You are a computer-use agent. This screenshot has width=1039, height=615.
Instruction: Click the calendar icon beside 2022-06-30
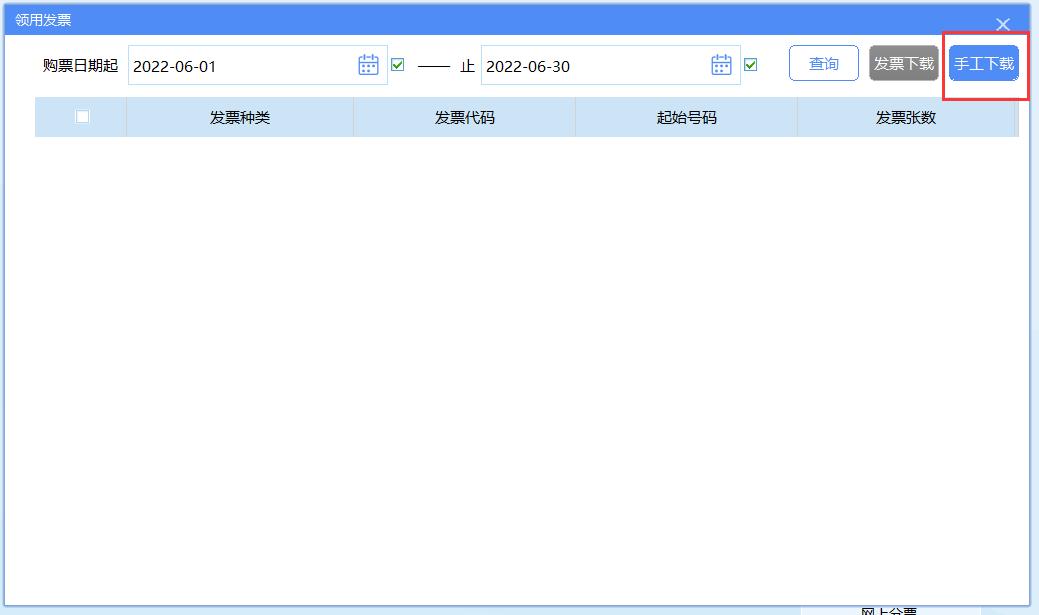coord(720,64)
